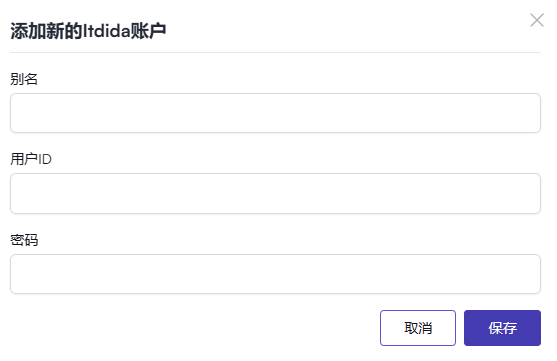
Task: Dismiss the dialog via the cross icon
Action: 537,20
